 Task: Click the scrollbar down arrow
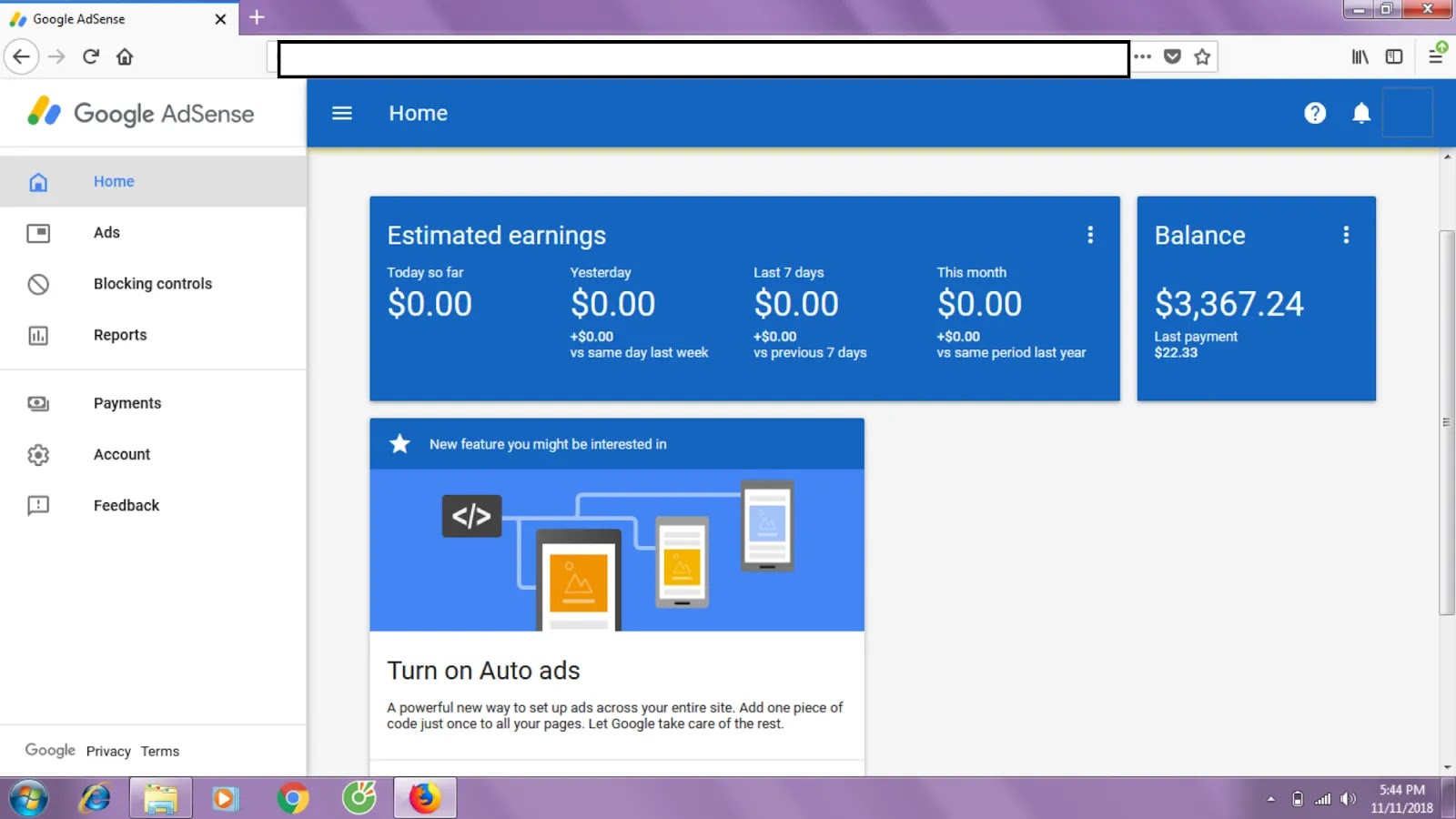click(x=1447, y=768)
